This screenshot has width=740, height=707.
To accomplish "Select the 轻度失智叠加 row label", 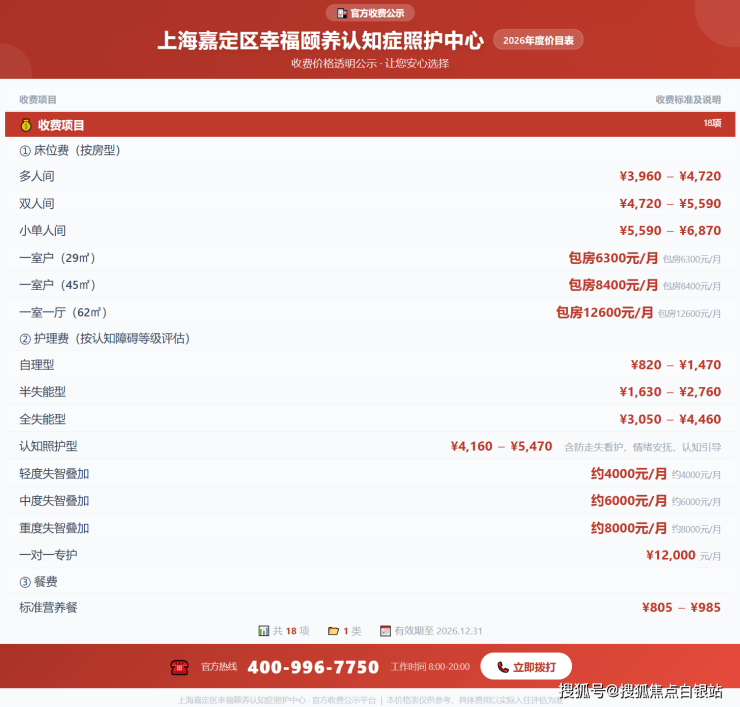I will (54, 473).
